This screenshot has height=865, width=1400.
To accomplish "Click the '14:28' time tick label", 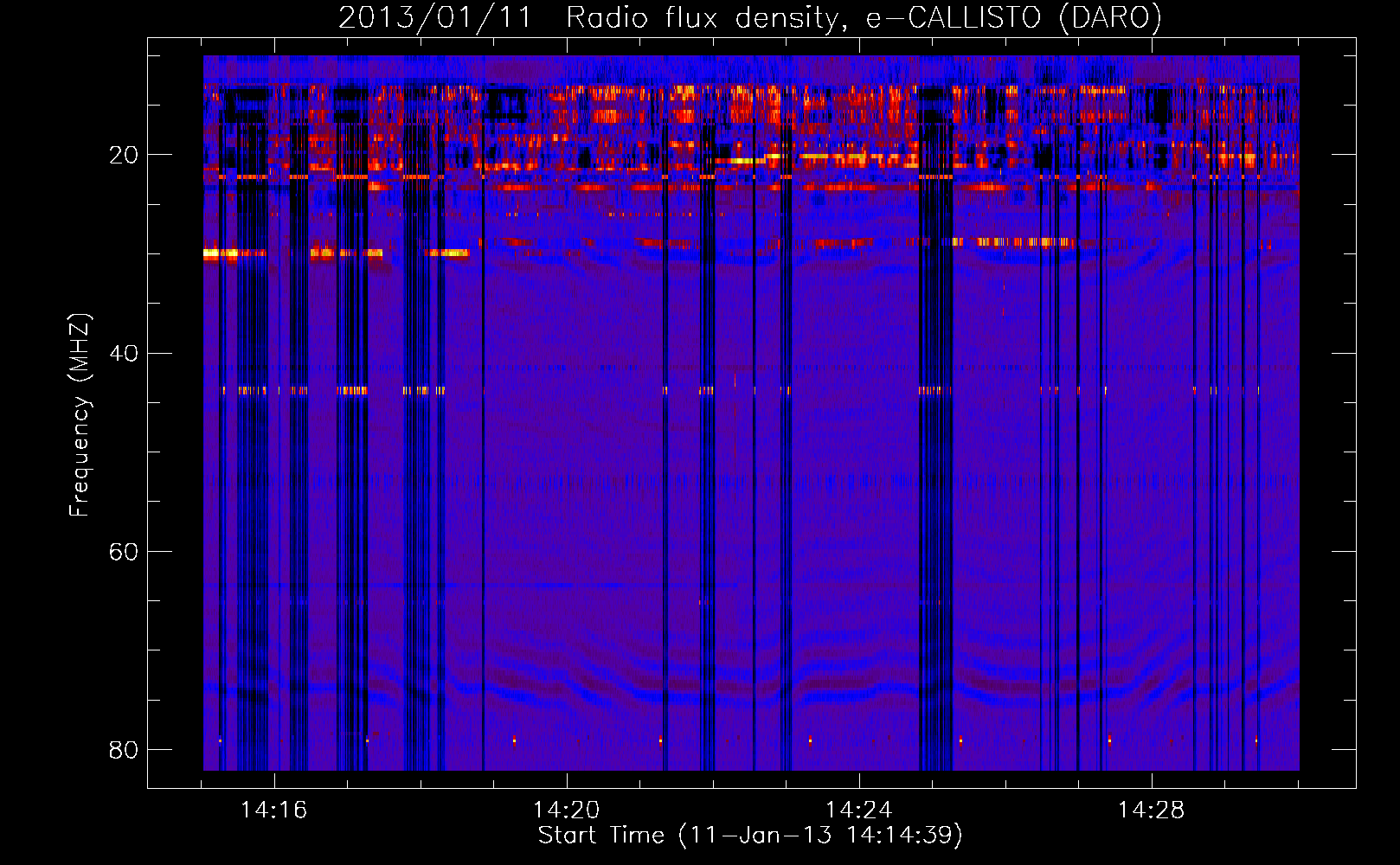I will (1152, 811).
